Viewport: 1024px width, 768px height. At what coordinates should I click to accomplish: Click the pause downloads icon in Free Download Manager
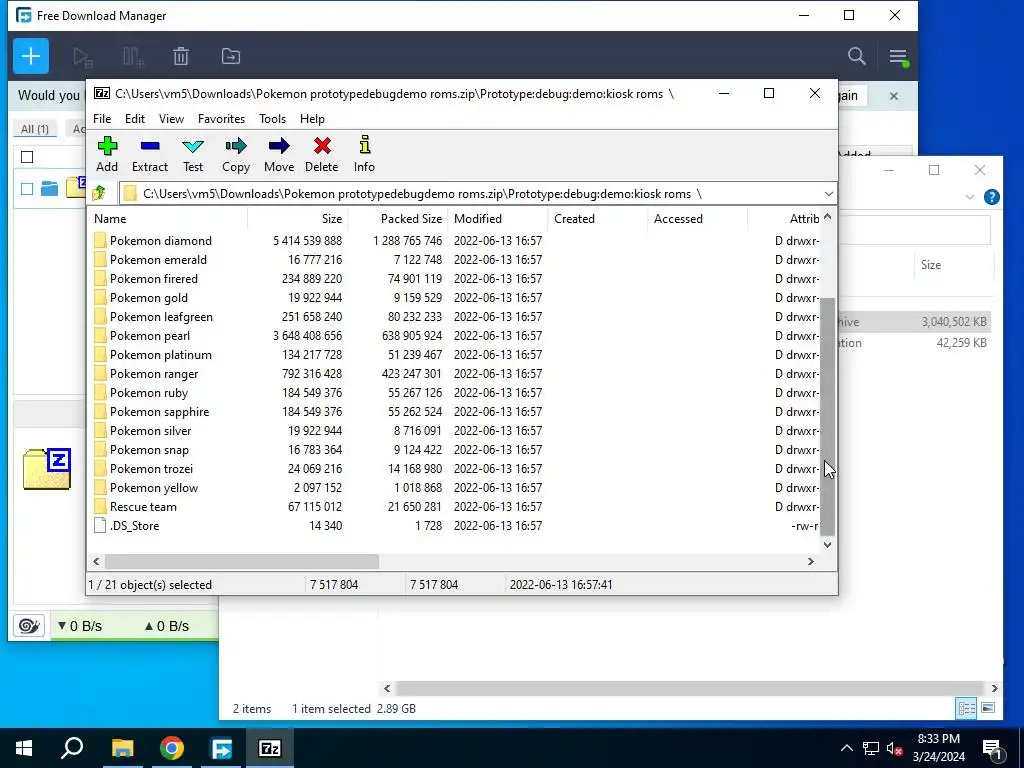(x=133, y=57)
